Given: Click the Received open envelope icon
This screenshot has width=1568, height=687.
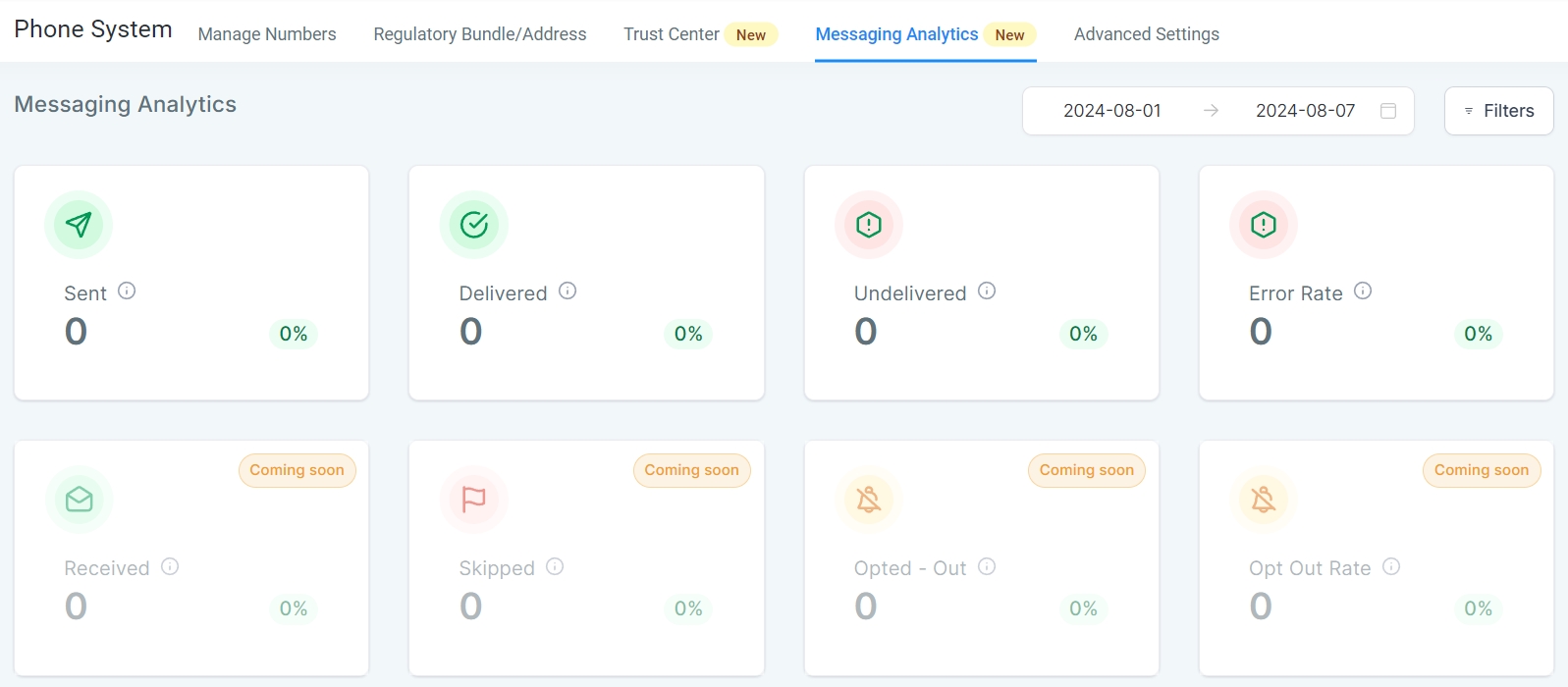Looking at the screenshot, I should pos(79,500).
